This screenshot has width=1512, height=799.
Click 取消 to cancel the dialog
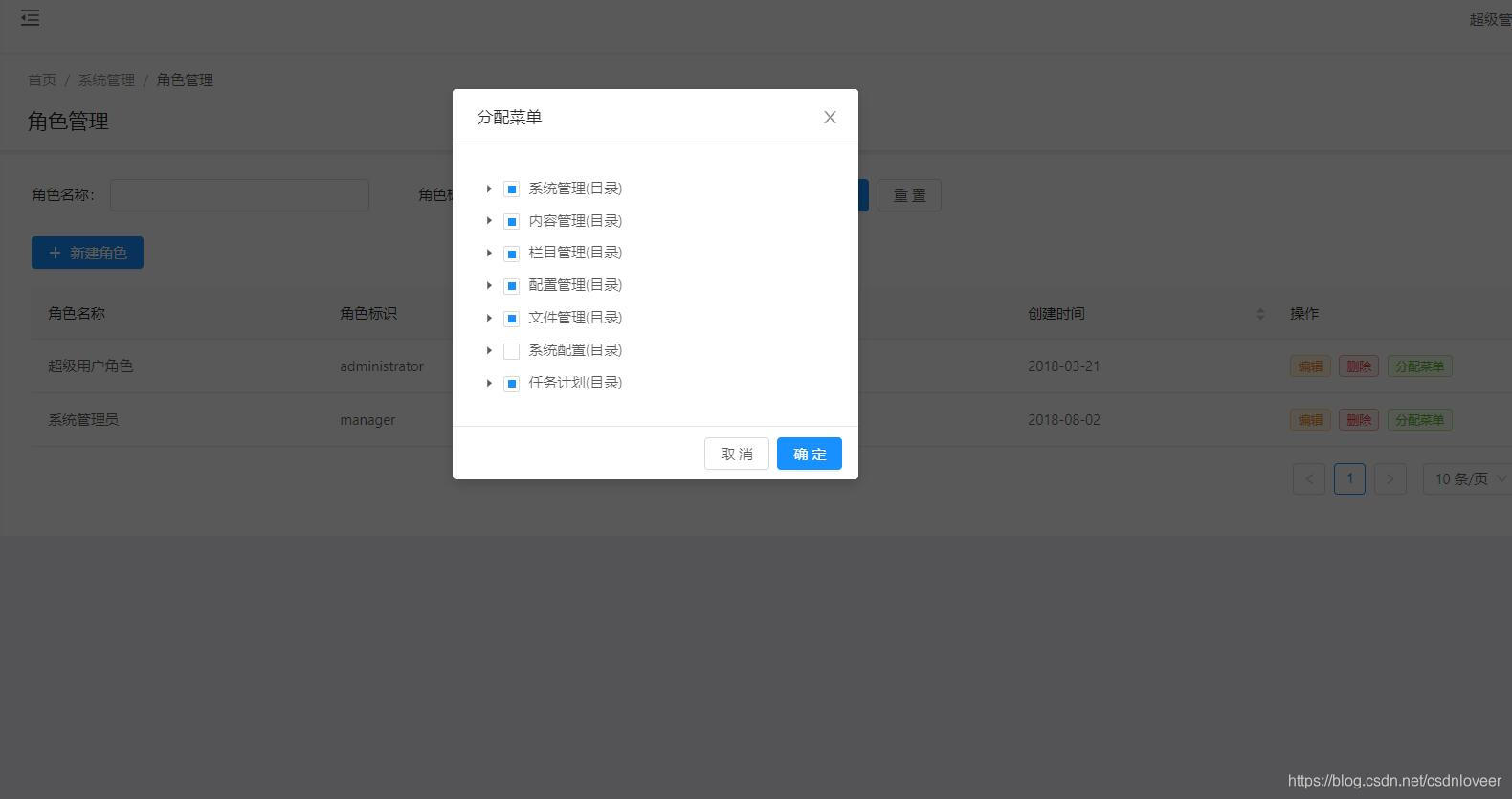click(737, 454)
